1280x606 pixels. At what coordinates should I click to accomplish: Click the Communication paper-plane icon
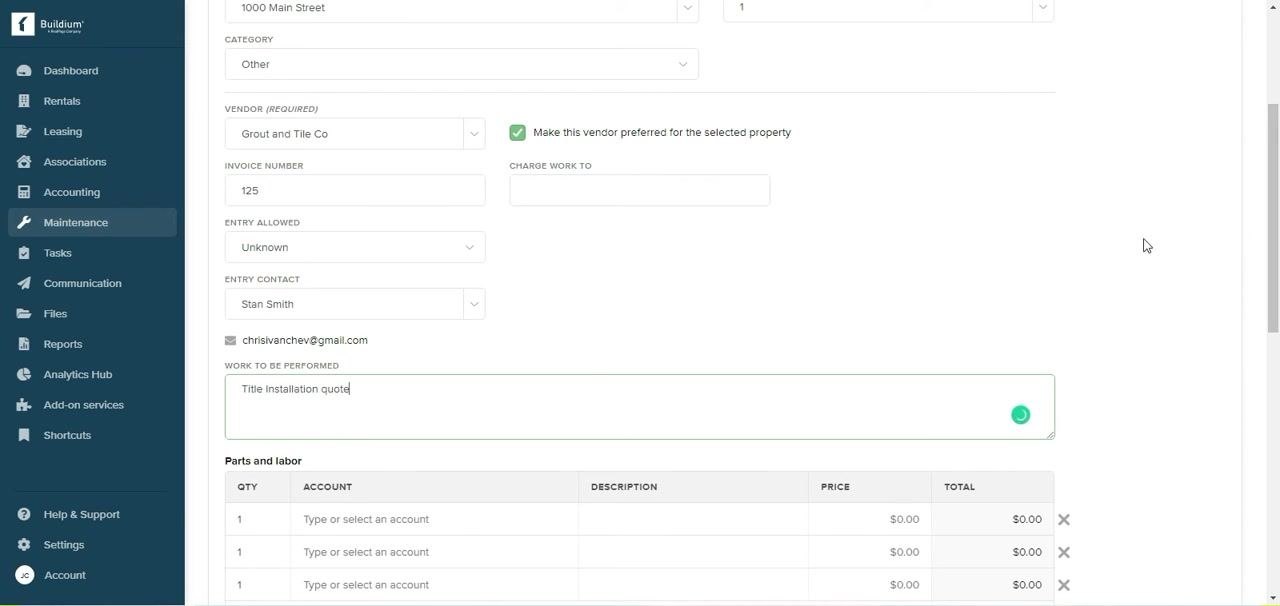pyautogui.click(x=24, y=283)
